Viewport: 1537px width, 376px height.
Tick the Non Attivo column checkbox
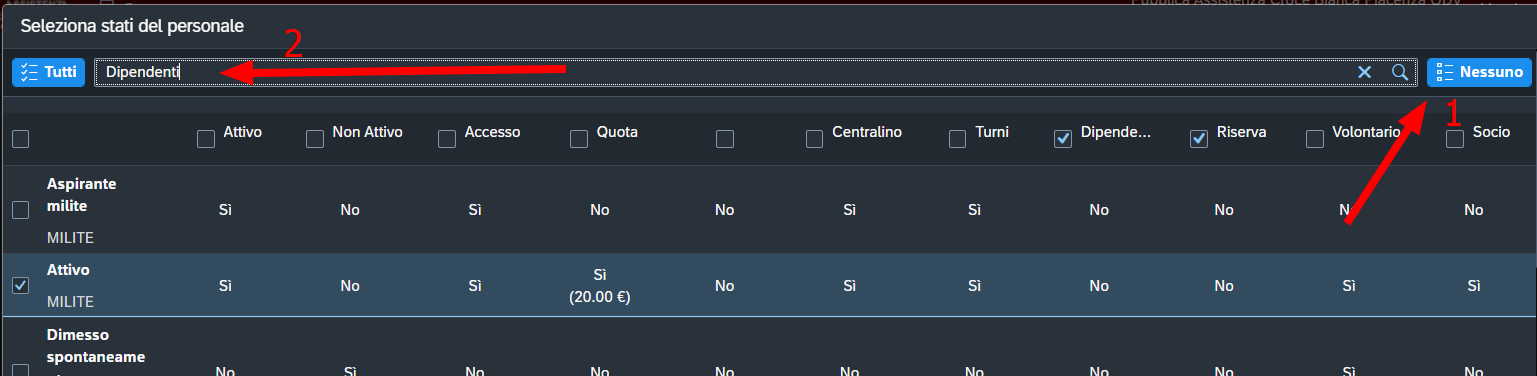(x=315, y=139)
